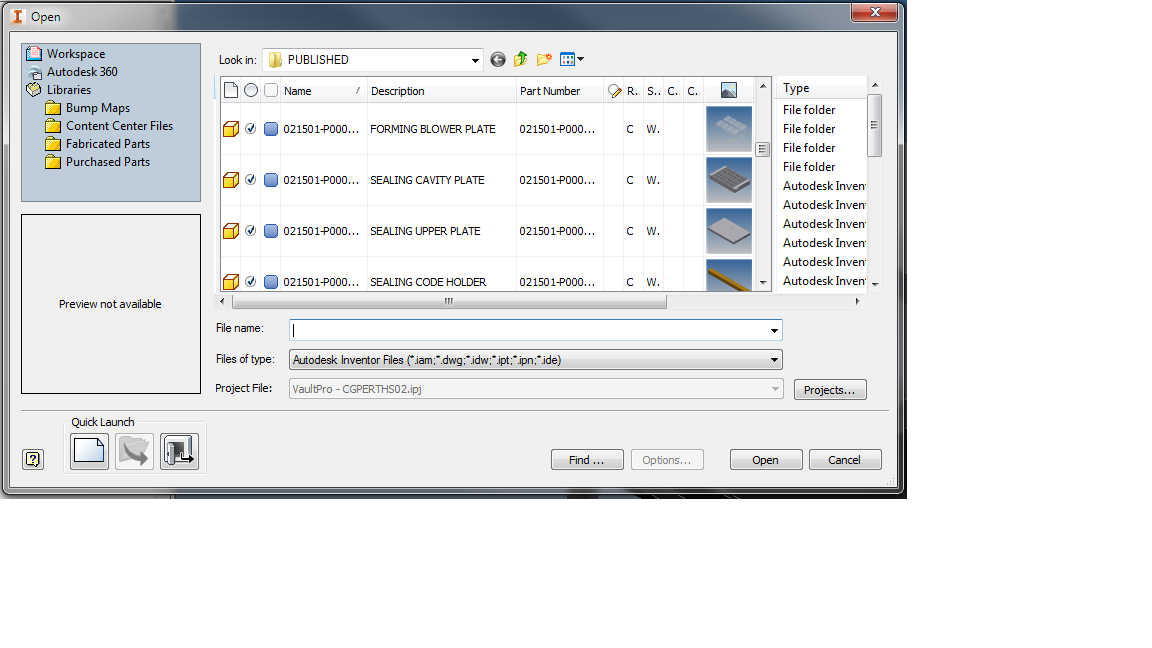Open help with the question mark icon
Viewport: 1152px width, 648px height.
(33, 459)
